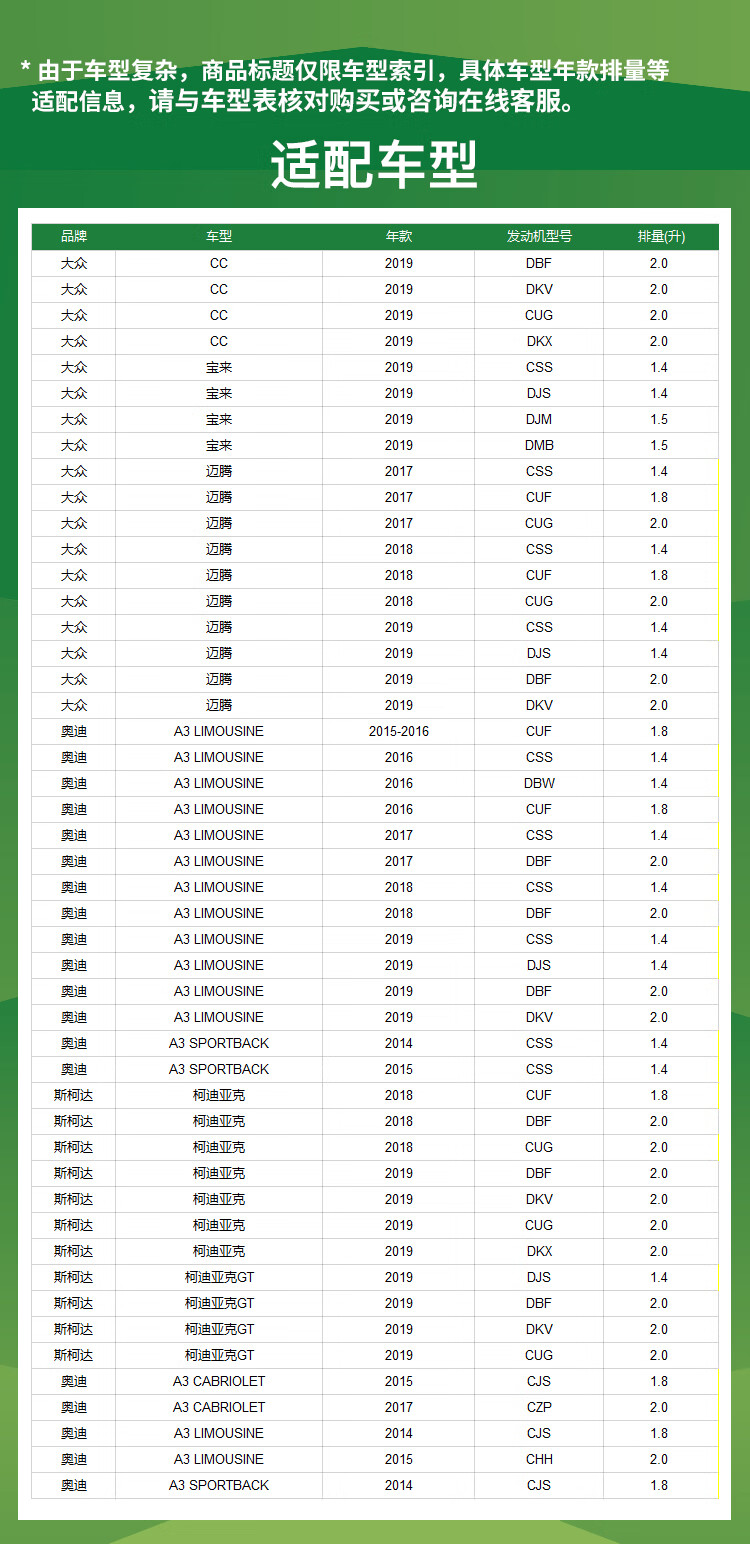The image size is (750, 1544).
Task: Click CUF engine in 柯迪亚克 2018 row
Action: tap(539, 1095)
